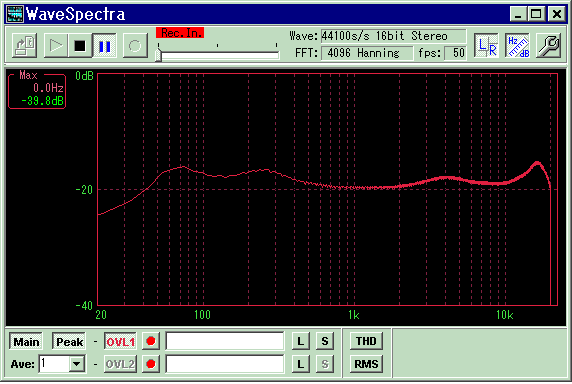
Task: Click the OVL1 overlay name field
Action: (x=225, y=341)
